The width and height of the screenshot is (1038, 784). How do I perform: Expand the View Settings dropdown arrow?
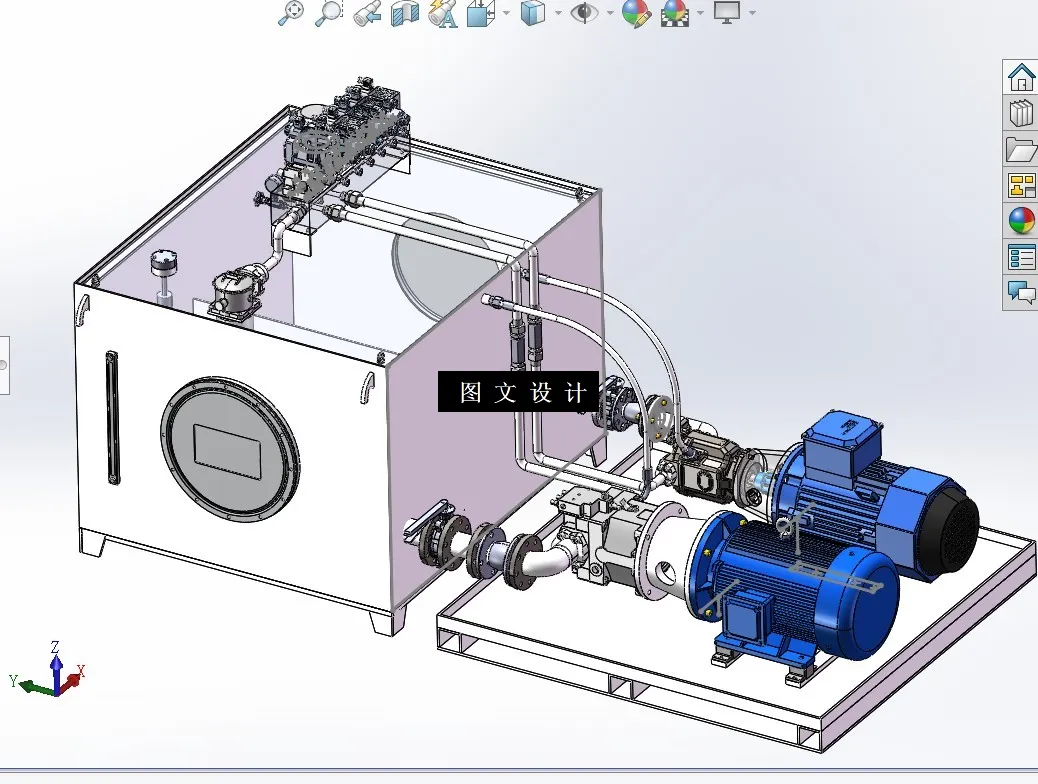[752, 13]
